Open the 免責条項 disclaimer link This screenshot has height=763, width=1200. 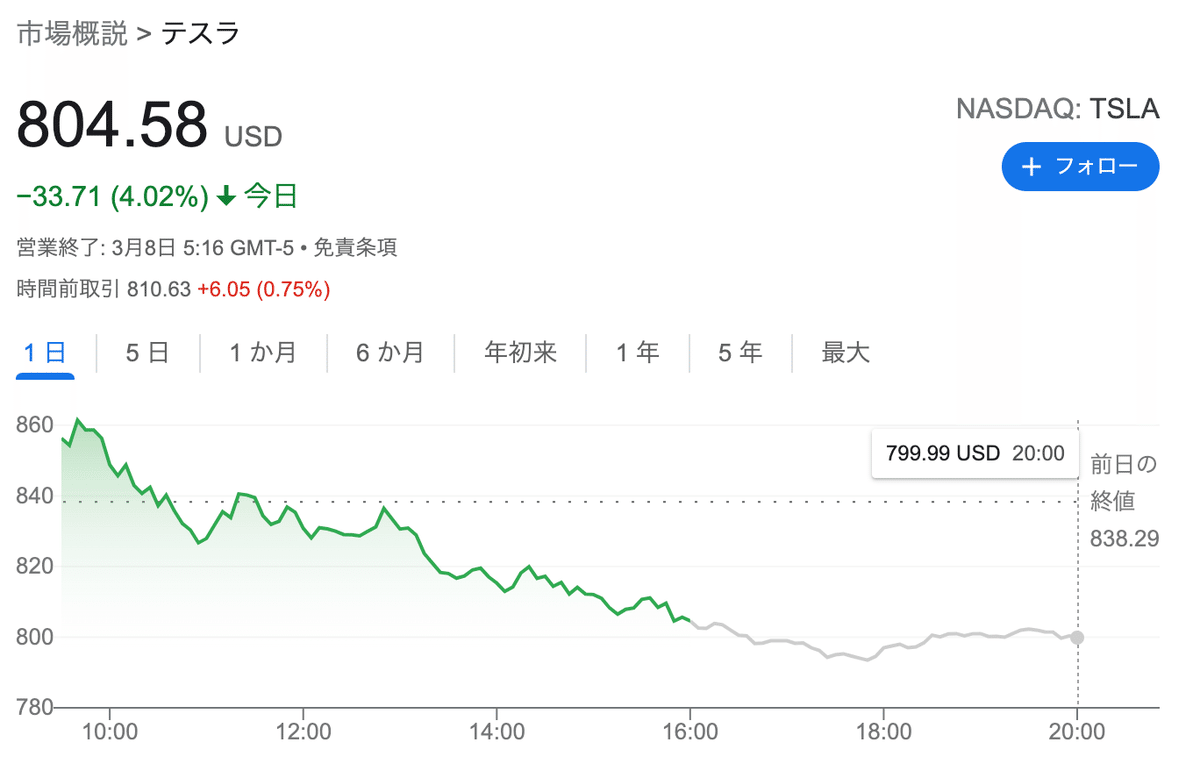(x=357, y=247)
